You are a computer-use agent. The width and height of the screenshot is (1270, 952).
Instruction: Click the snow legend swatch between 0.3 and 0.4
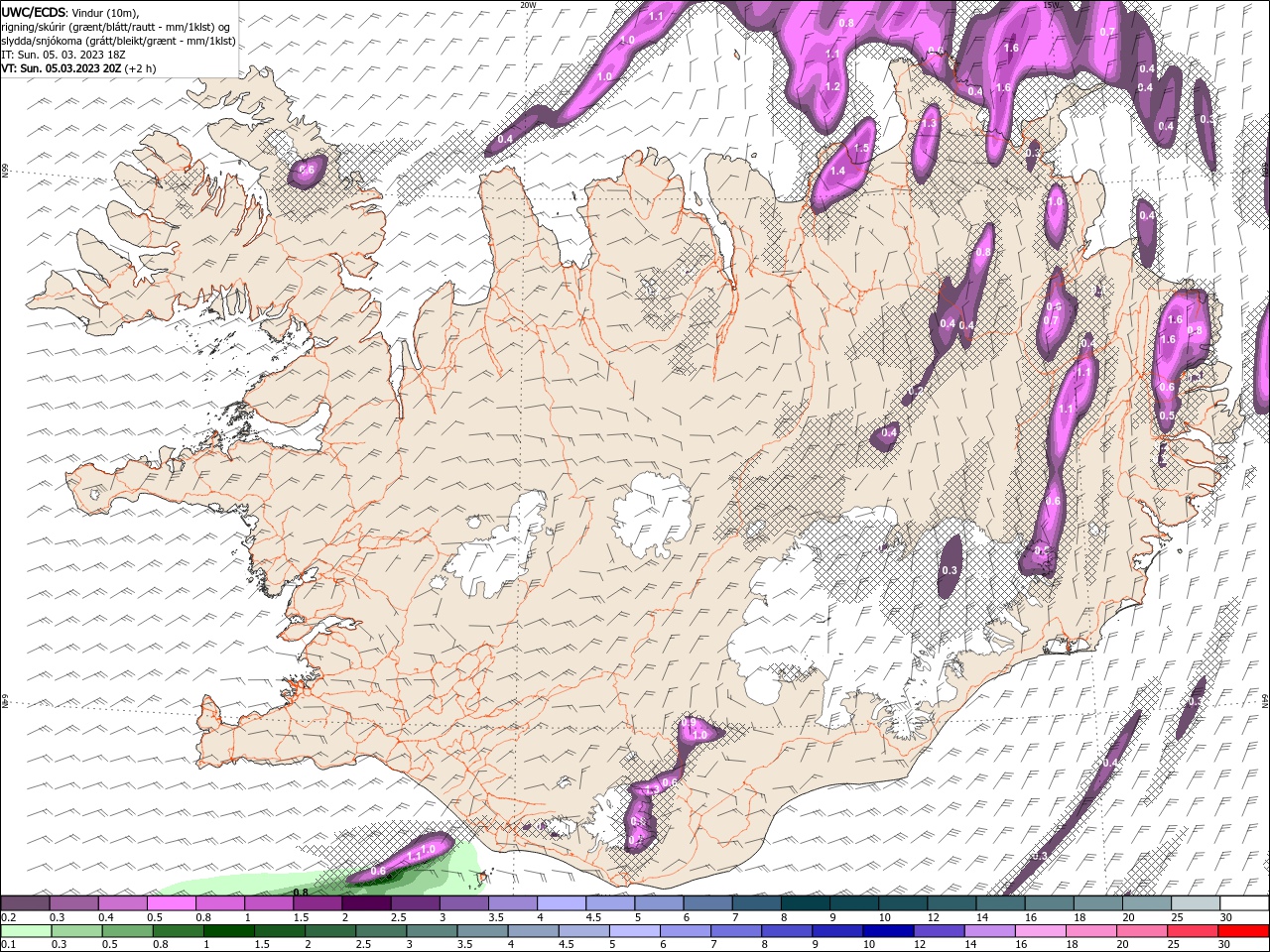[73, 902]
